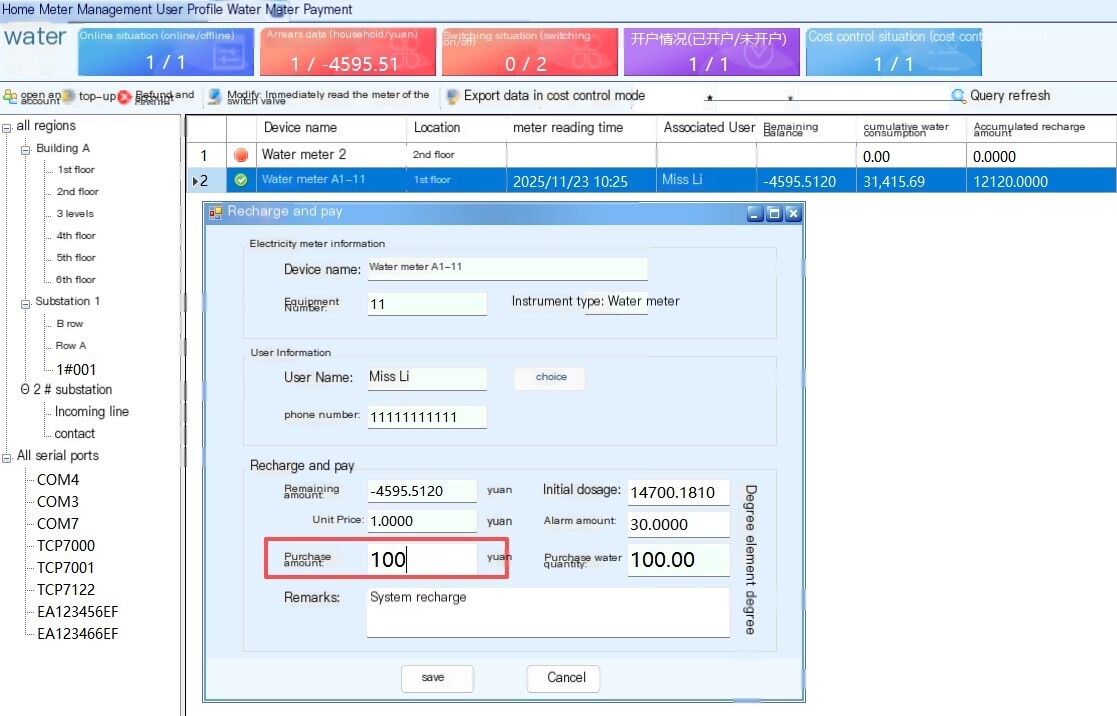
Task: Open the Water Meter Payment menu
Action: coord(289,9)
